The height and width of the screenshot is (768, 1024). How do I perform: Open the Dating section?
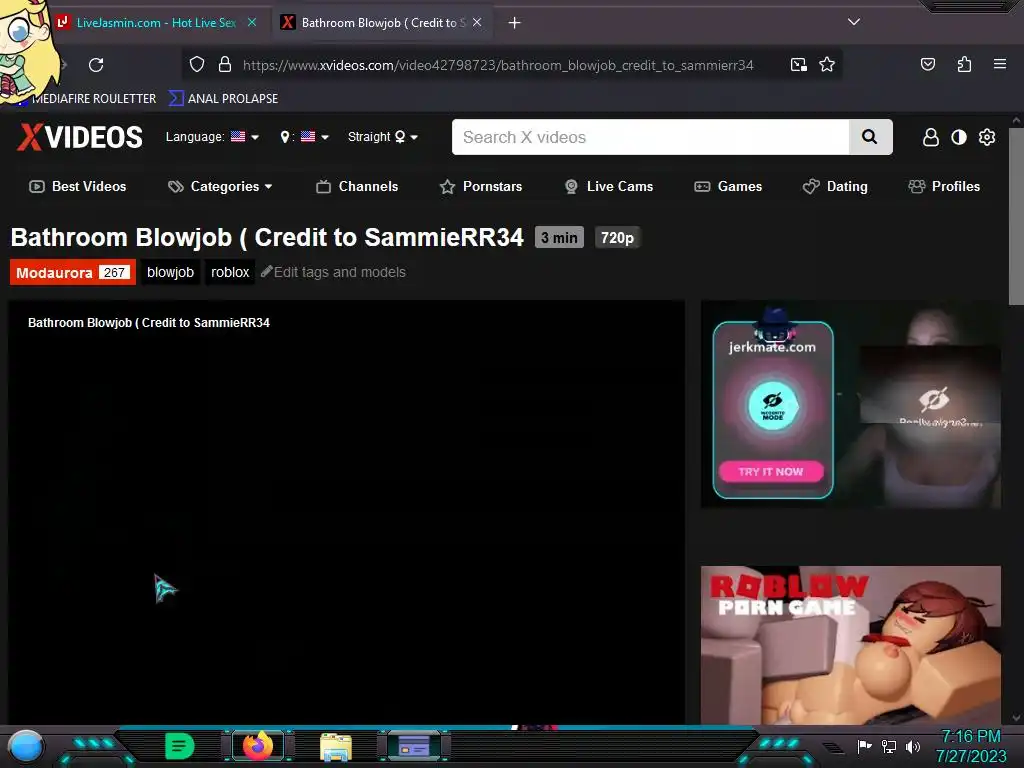coord(835,187)
